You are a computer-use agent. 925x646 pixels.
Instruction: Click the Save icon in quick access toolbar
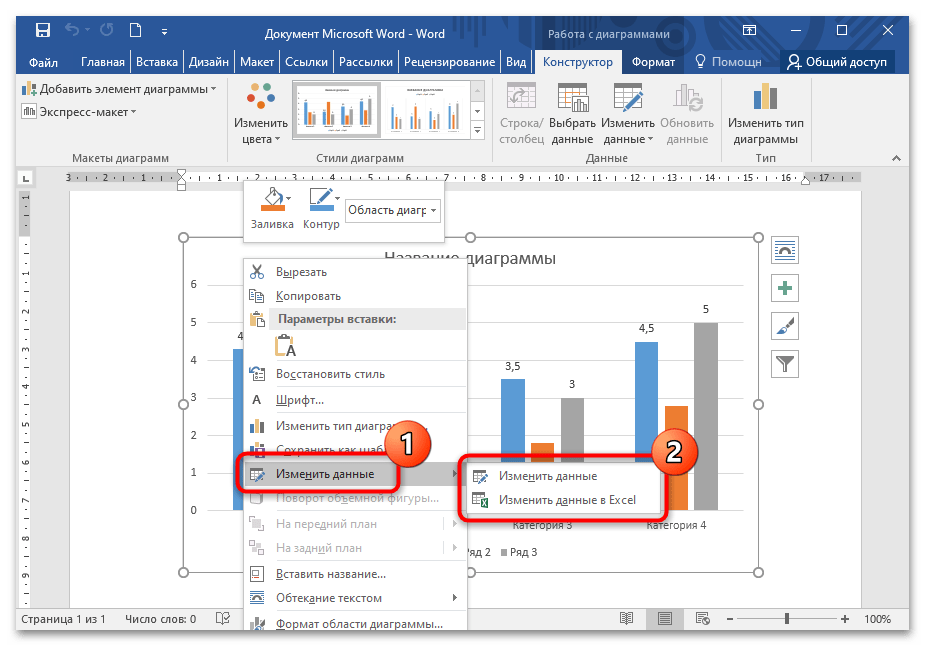[x=42, y=30]
